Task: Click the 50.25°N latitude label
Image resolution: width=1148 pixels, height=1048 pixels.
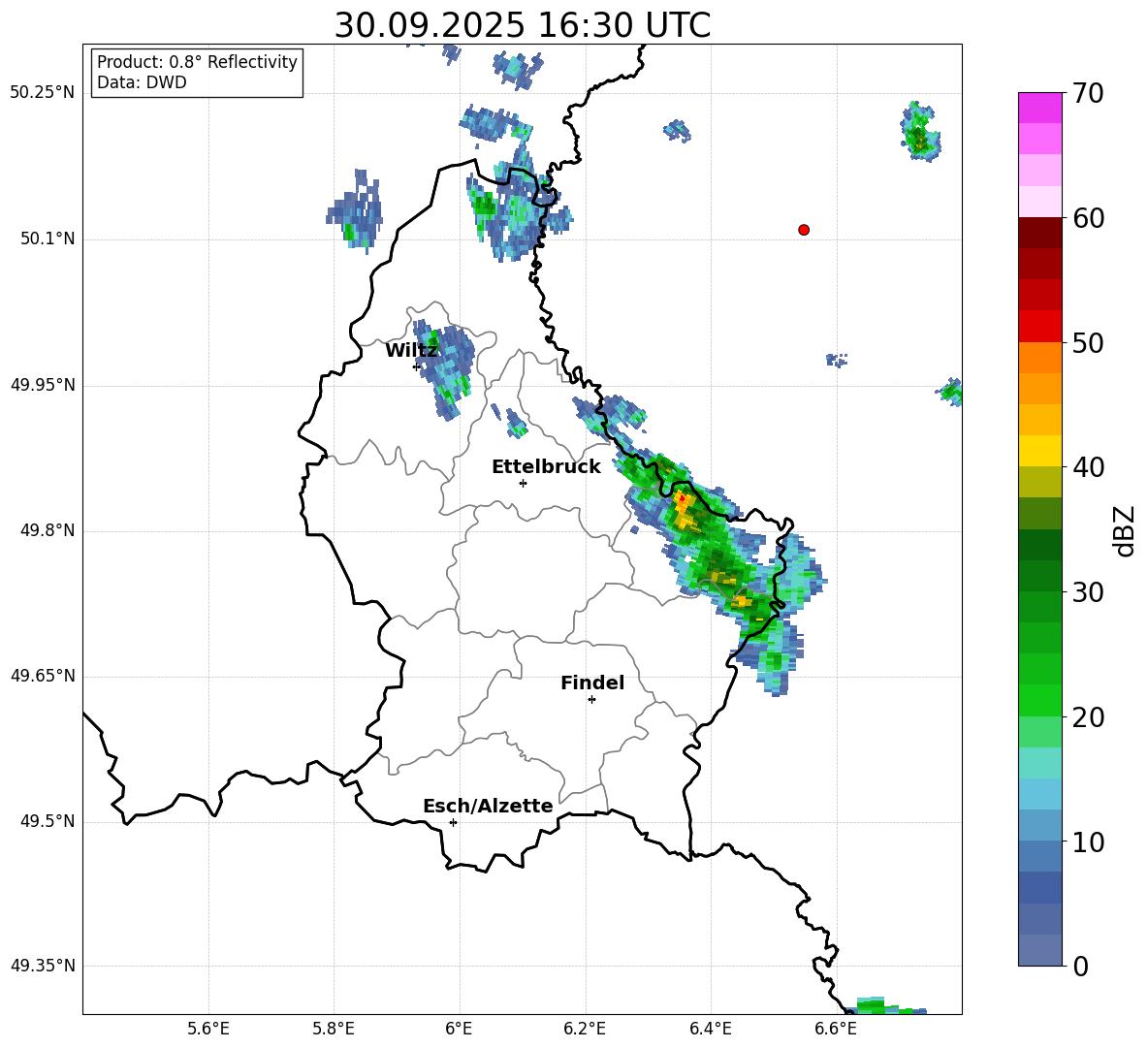Action: pos(43,93)
